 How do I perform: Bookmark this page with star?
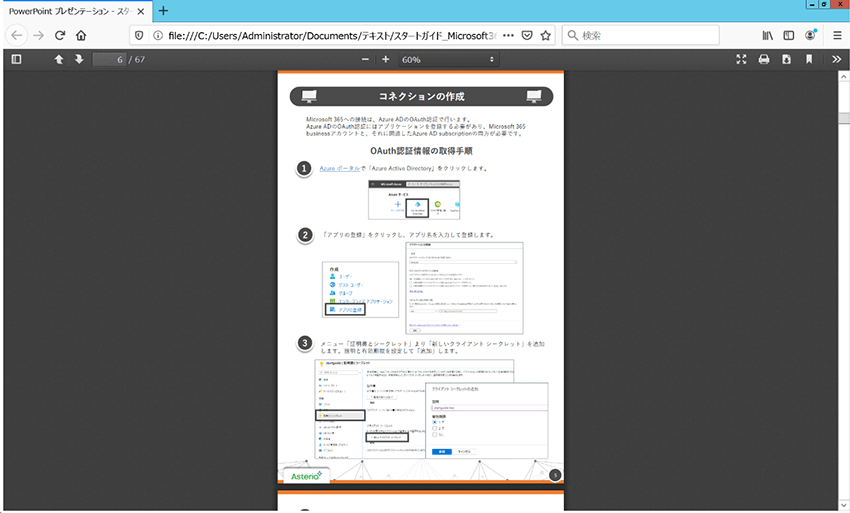pyautogui.click(x=545, y=35)
